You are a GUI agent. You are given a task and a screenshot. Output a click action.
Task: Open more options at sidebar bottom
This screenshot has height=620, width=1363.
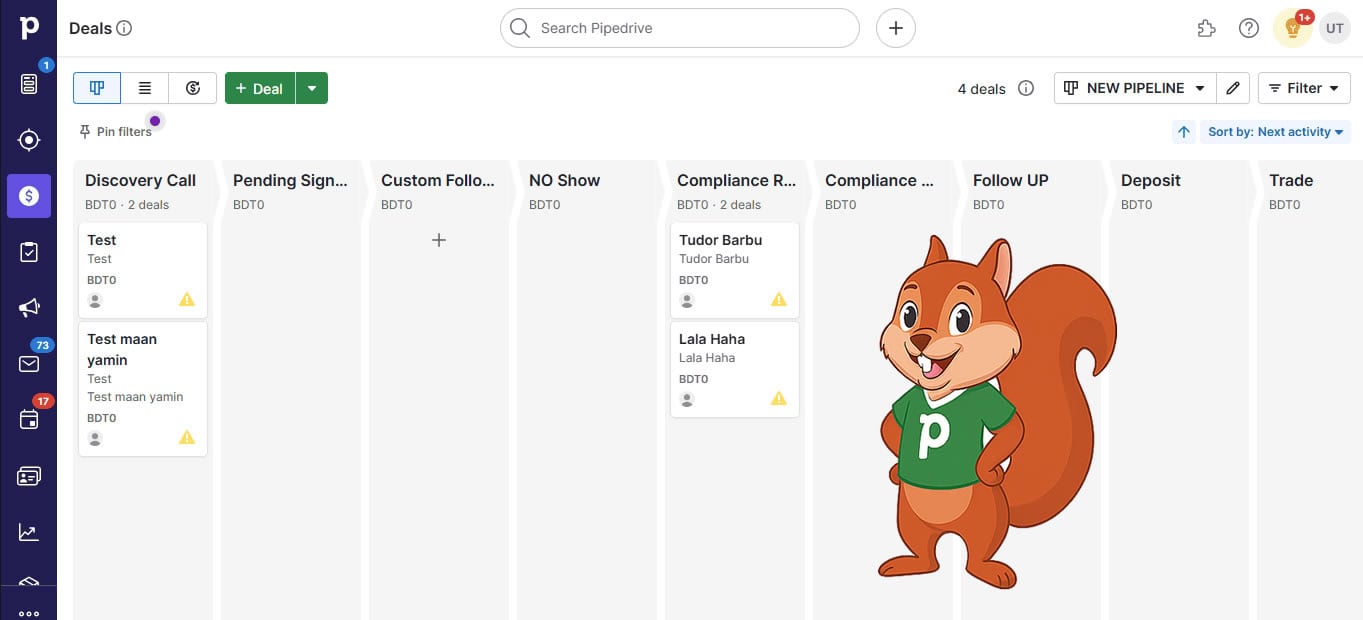click(x=29, y=612)
